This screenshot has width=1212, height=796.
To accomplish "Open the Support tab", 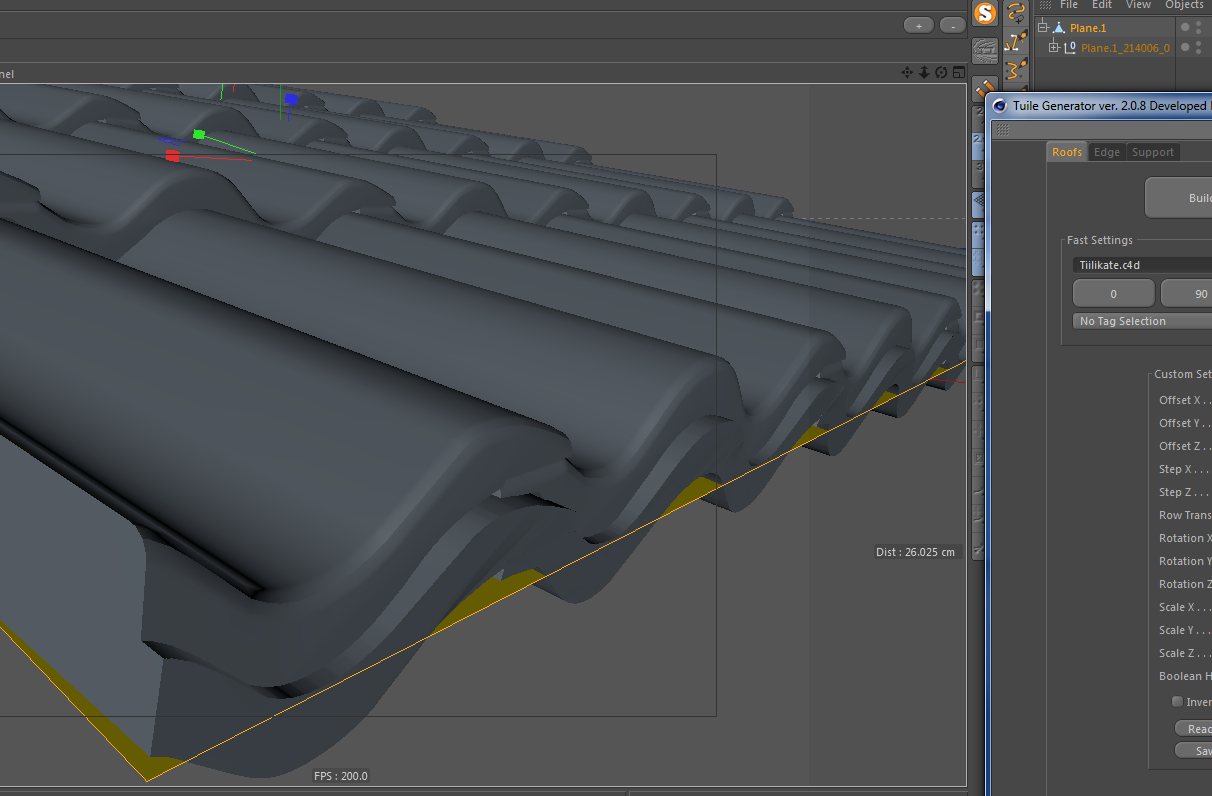I will tap(1152, 152).
